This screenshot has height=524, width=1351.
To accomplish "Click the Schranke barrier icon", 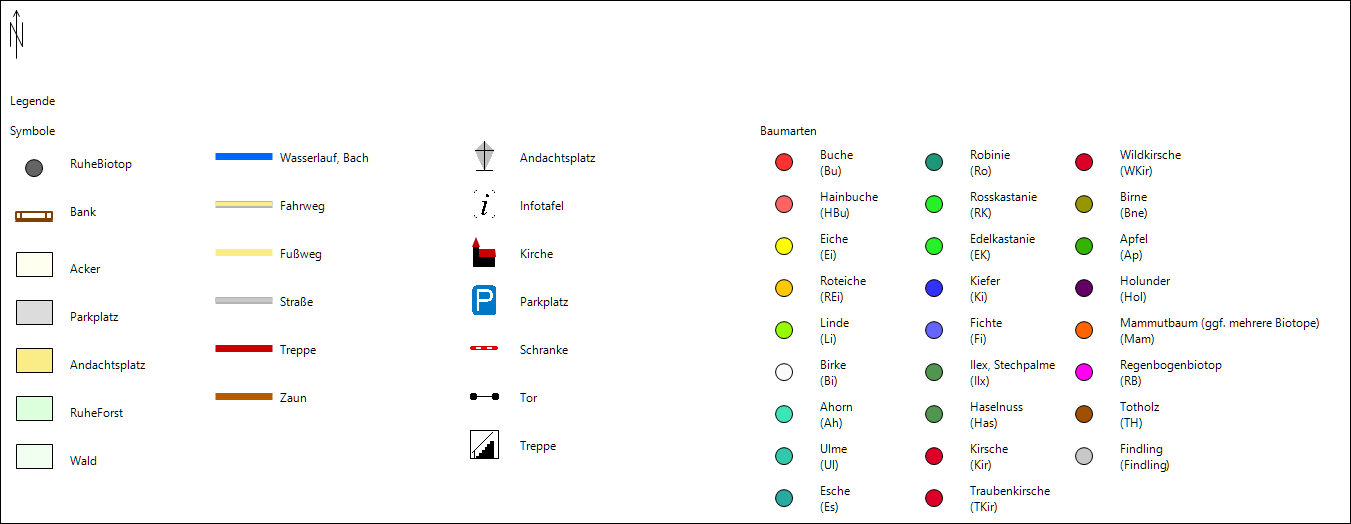I will pos(484,348).
